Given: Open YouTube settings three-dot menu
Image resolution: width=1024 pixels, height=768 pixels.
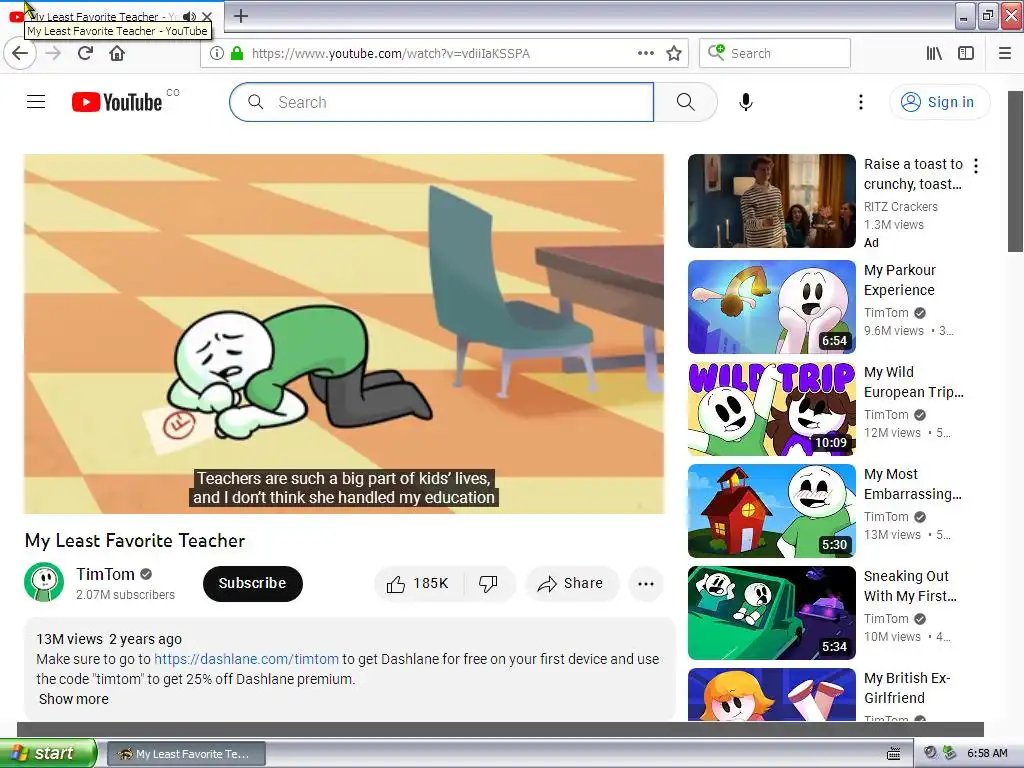Looking at the screenshot, I should [861, 102].
